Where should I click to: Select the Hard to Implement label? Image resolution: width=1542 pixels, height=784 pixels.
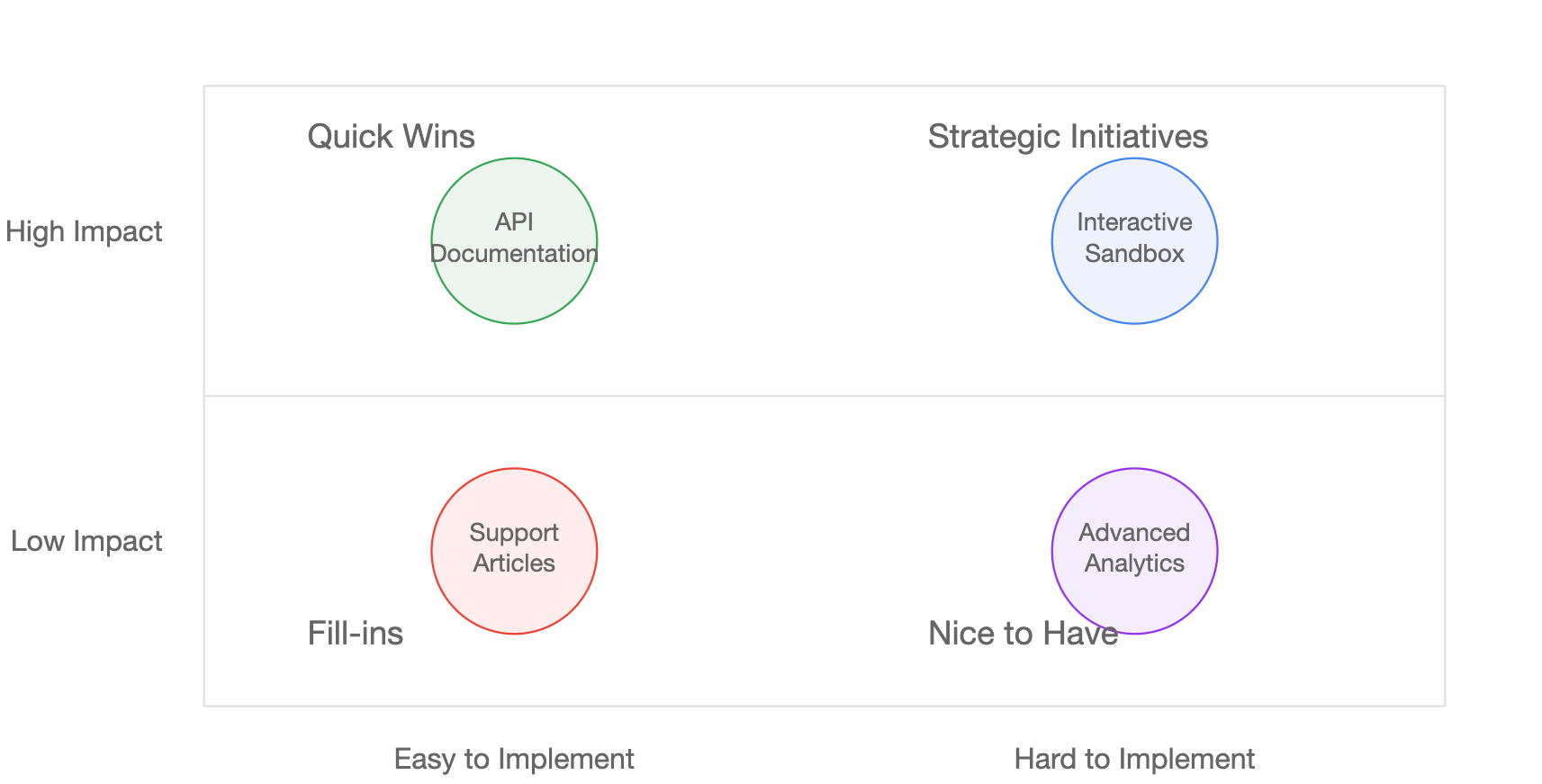click(1134, 759)
